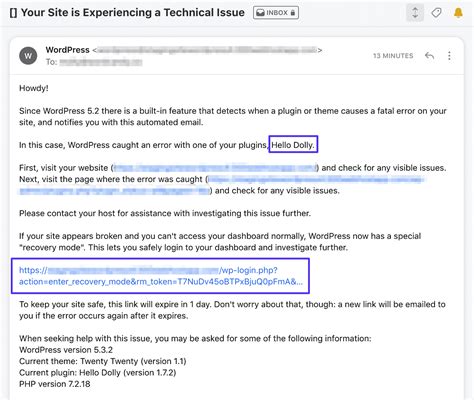Click the inbox tray icon in badge
Screen dimensions: 474x400
(260, 13)
